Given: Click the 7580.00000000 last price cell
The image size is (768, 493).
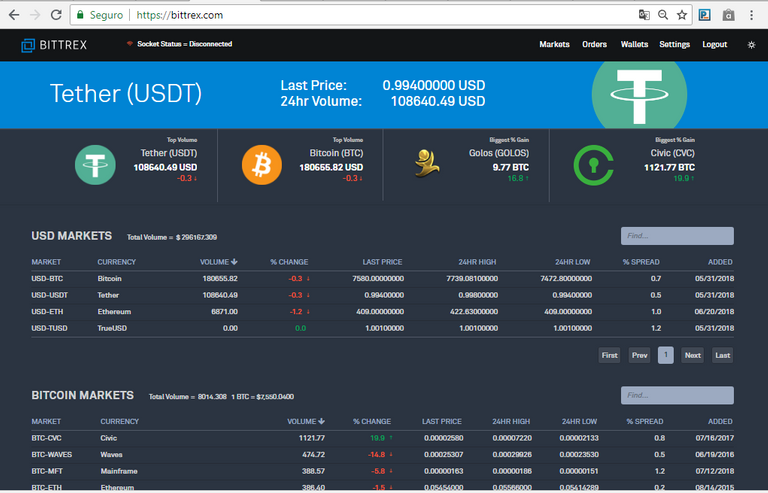Looking at the screenshot, I should click(x=378, y=279).
